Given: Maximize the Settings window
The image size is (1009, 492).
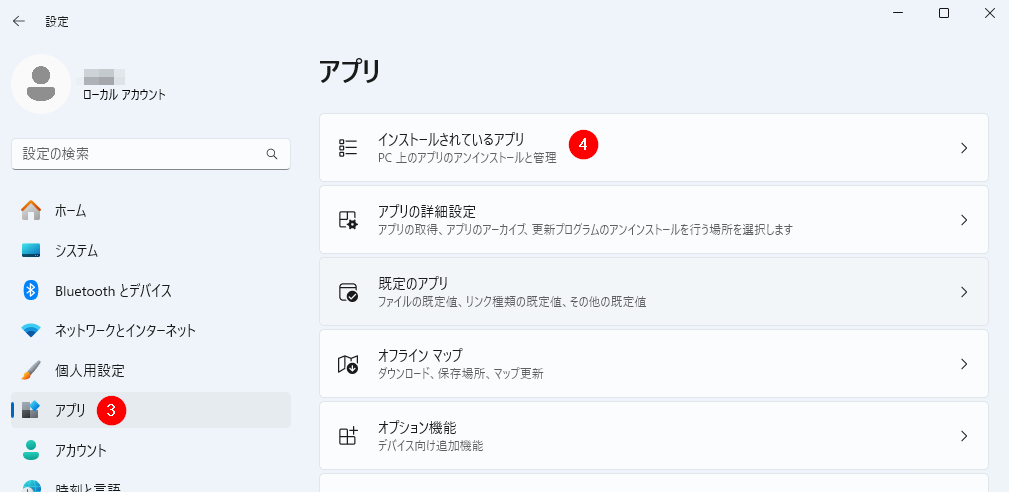Looking at the screenshot, I should [944, 13].
